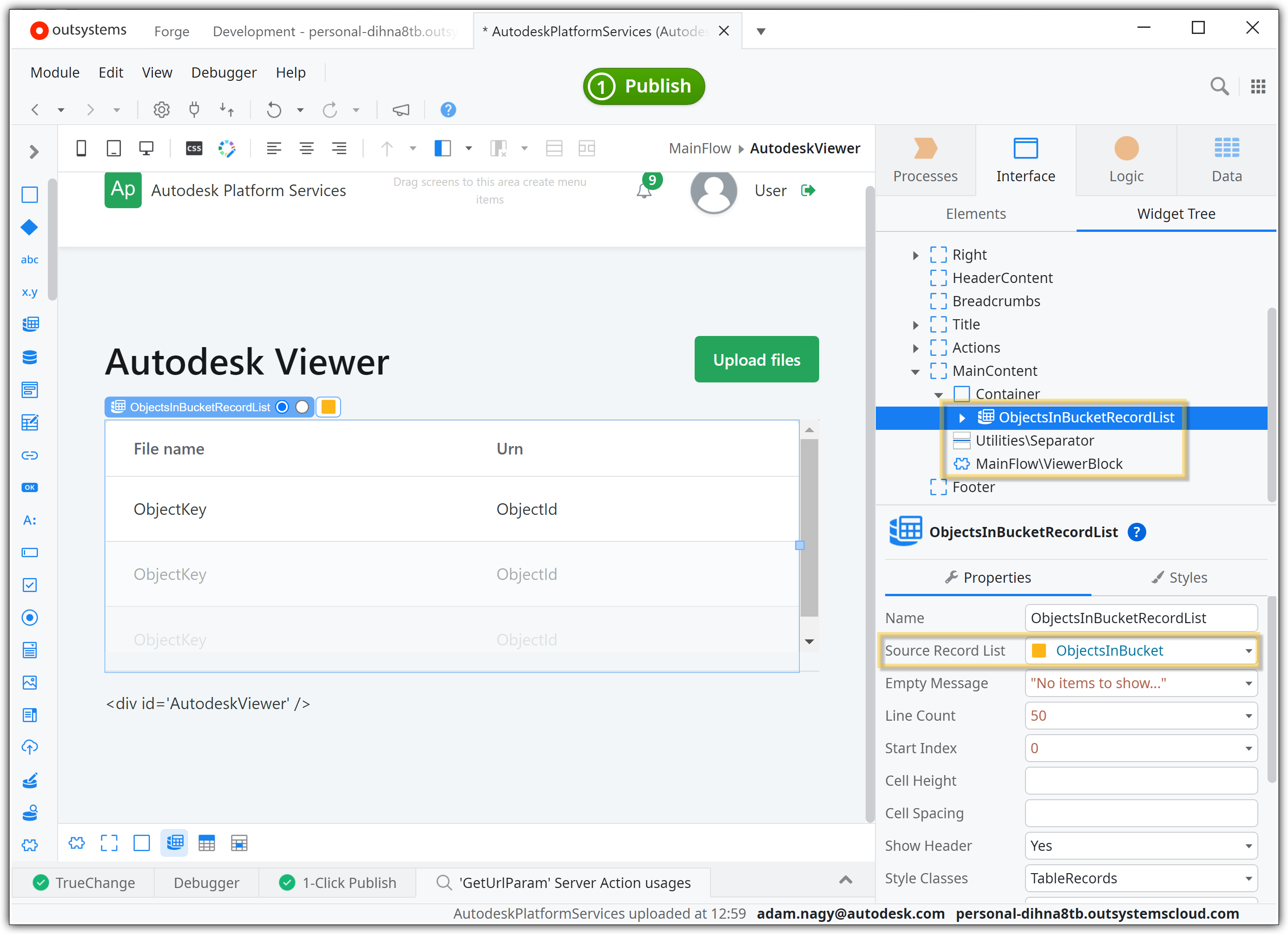Align text left in toolbar
The width and height of the screenshot is (1288, 934).
click(274, 149)
